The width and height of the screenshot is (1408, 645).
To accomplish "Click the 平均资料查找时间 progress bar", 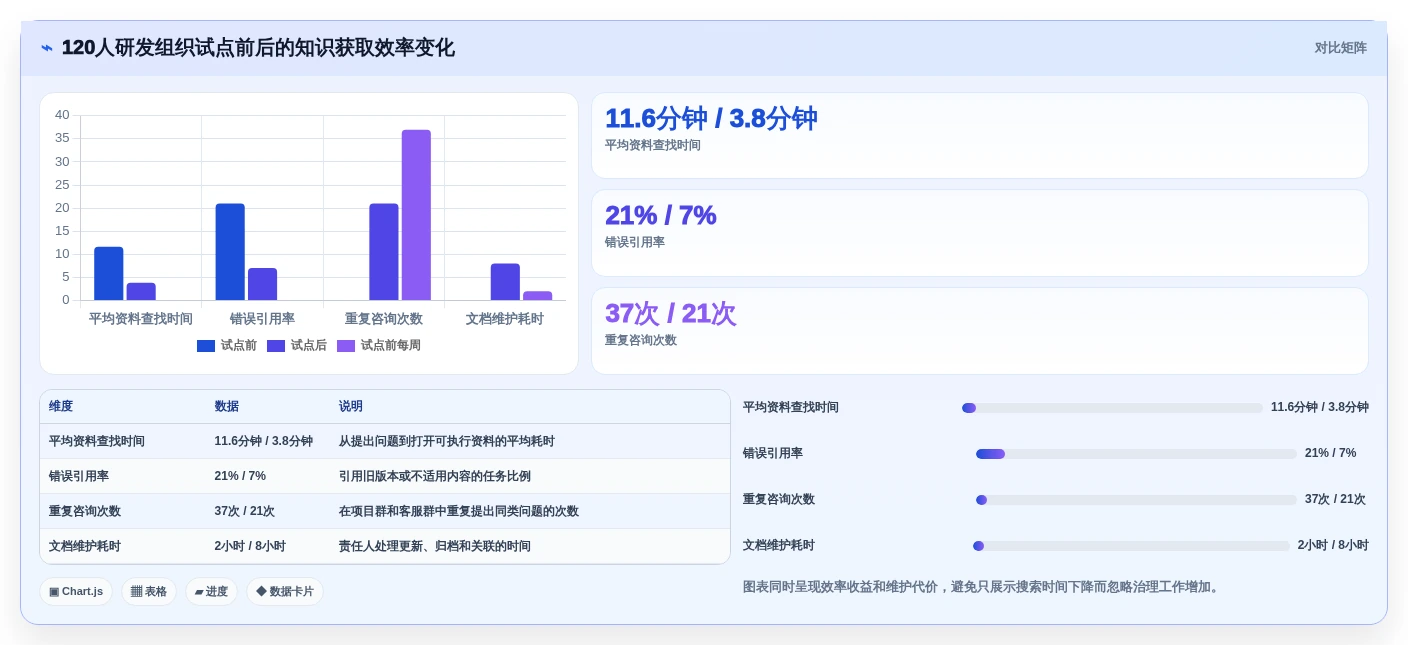I will click(1112, 408).
